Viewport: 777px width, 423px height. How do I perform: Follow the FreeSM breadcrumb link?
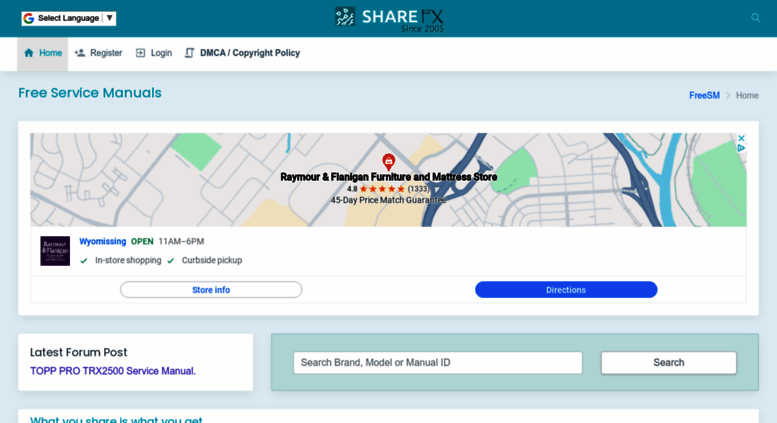coord(704,96)
